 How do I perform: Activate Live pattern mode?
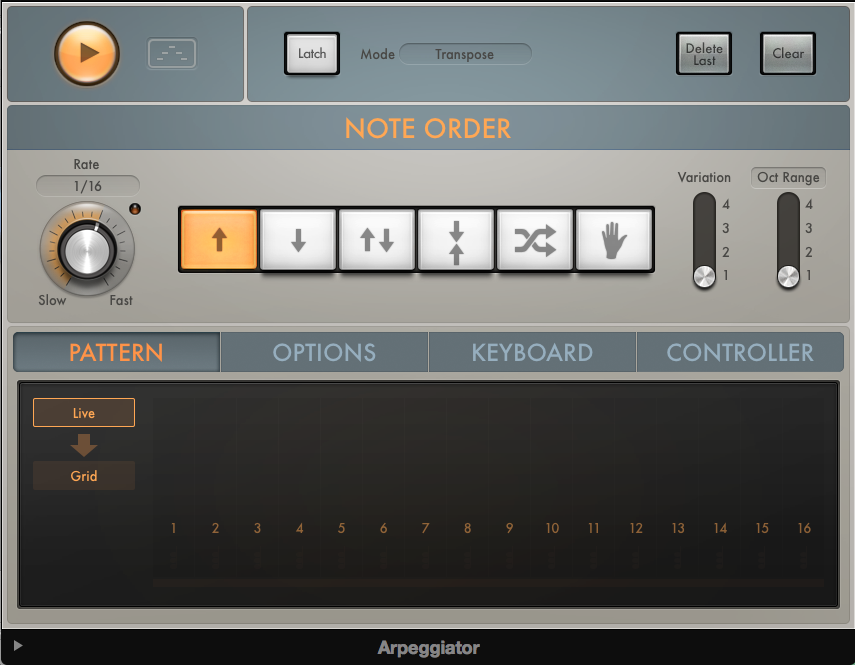click(83, 412)
